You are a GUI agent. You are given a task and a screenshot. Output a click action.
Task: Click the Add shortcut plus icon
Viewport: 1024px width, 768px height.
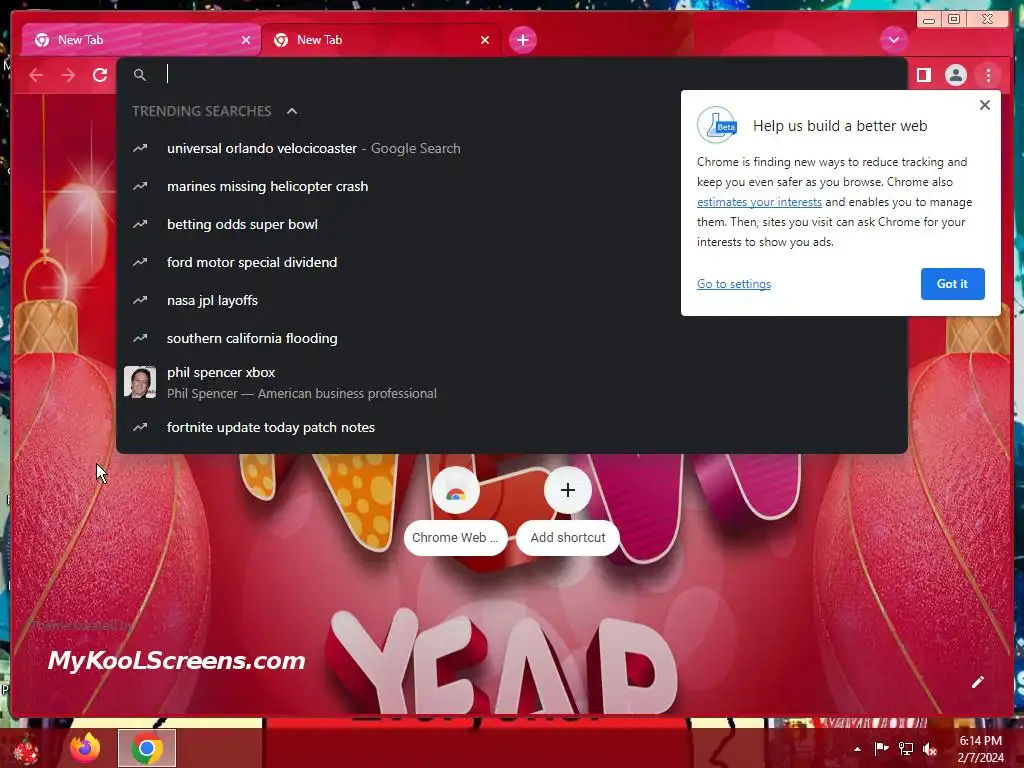tap(568, 490)
